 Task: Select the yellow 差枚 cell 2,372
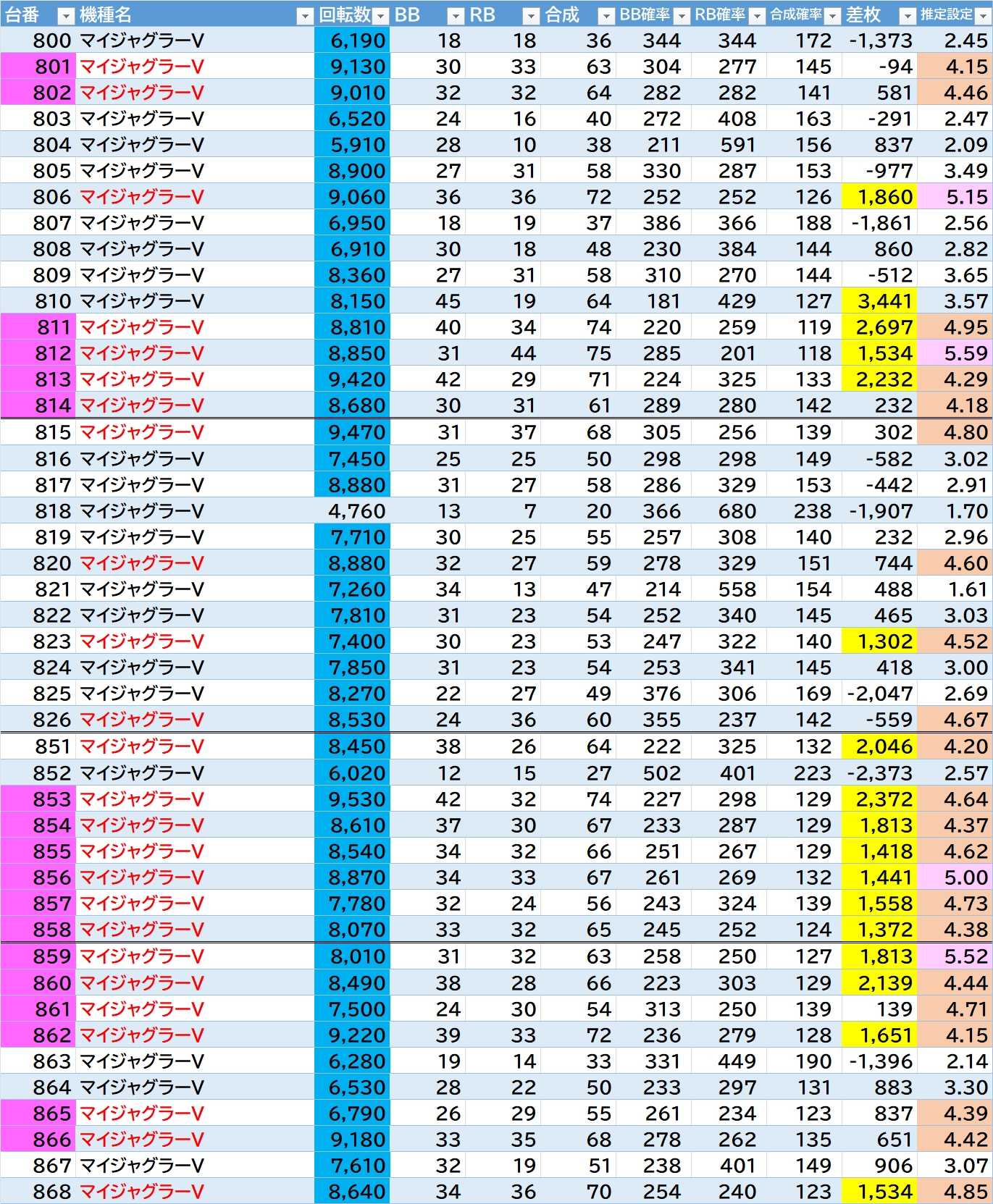[x=879, y=799]
